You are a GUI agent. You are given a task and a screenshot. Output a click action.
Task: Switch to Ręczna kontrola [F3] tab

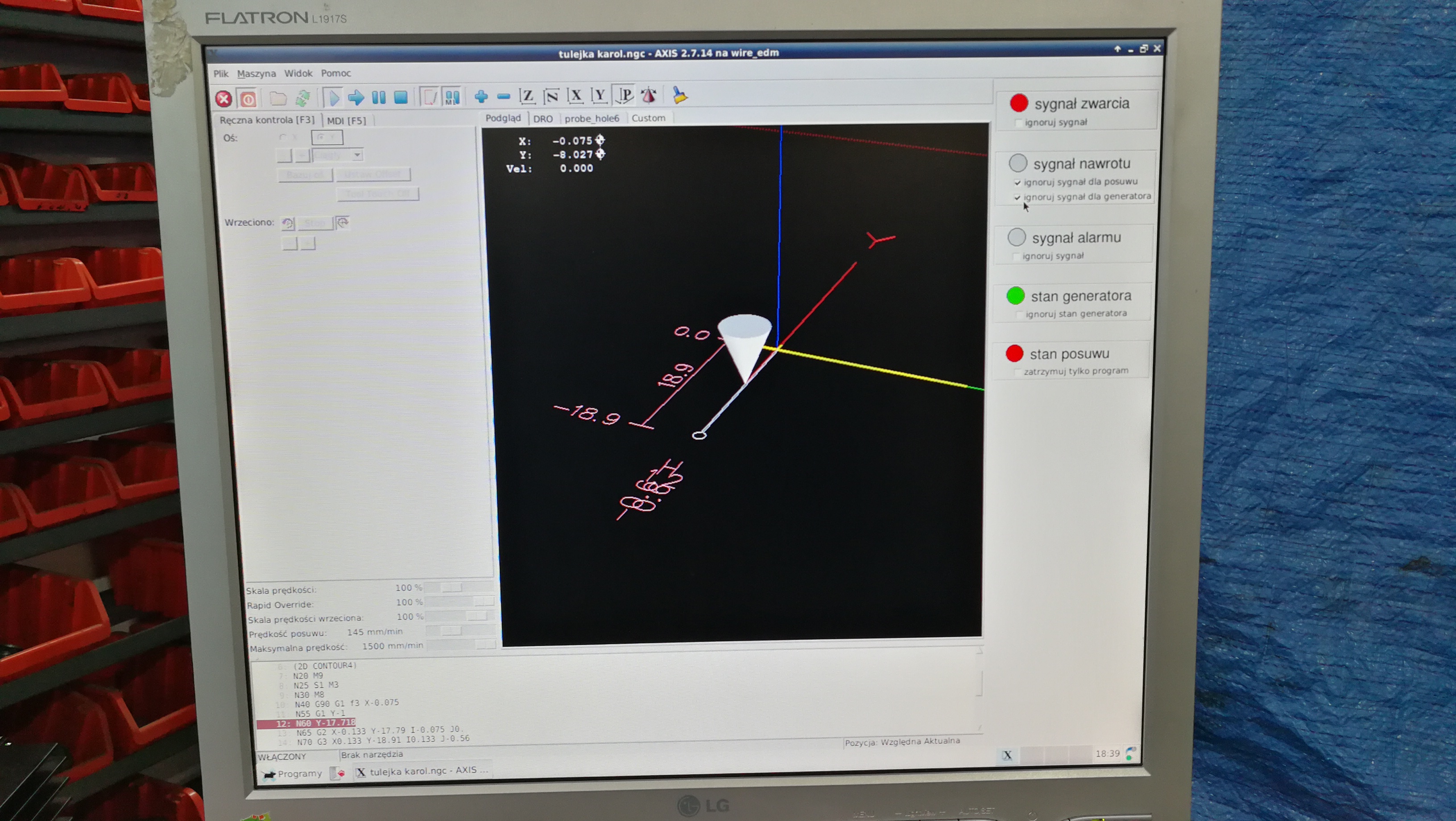(x=267, y=120)
